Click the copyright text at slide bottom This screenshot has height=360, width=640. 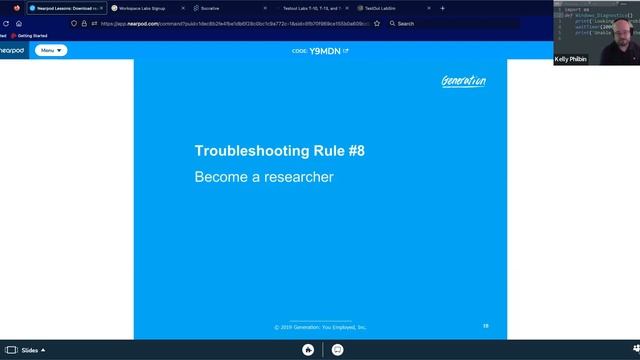point(320,327)
